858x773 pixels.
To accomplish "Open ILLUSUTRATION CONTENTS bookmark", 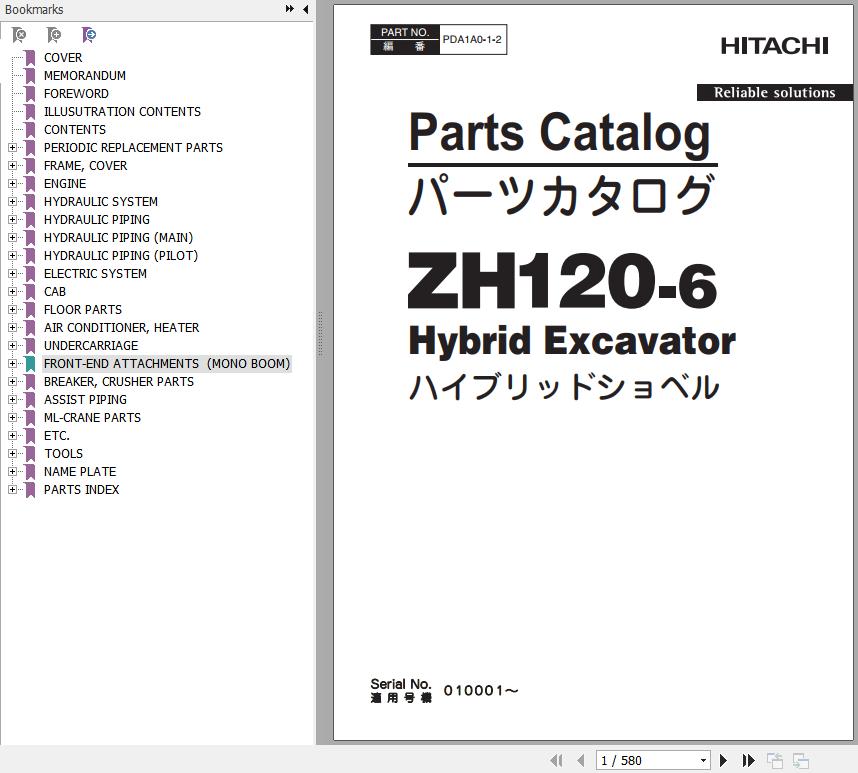I will pos(122,112).
